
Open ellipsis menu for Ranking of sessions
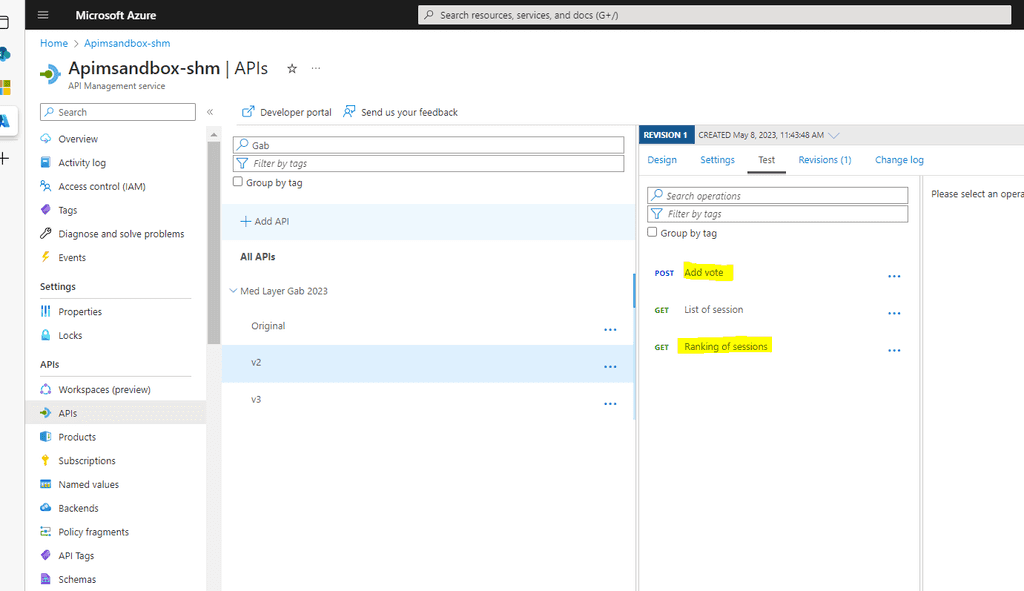click(894, 350)
